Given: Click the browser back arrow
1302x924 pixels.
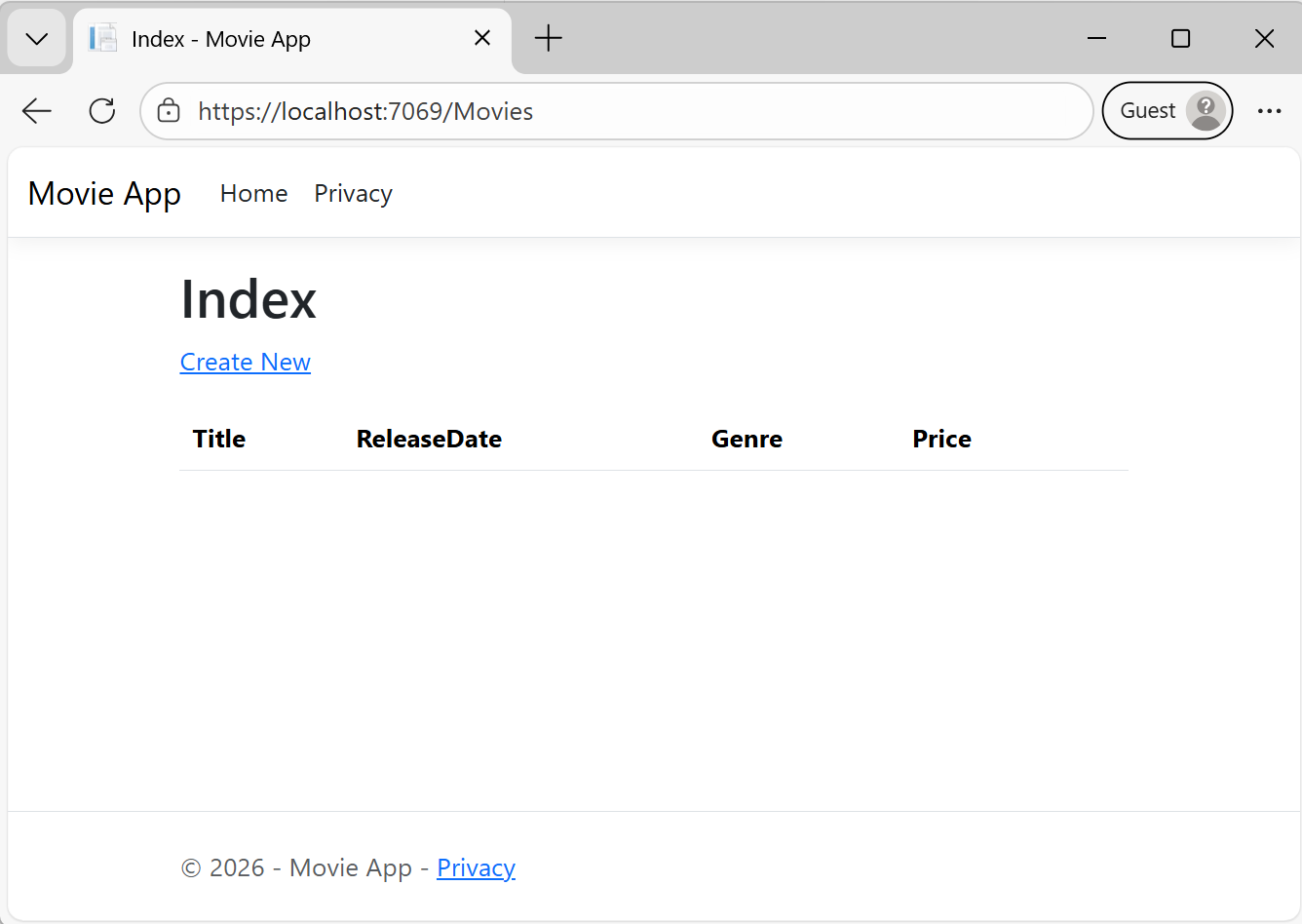Looking at the screenshot, I should click(x=36, y=110).
